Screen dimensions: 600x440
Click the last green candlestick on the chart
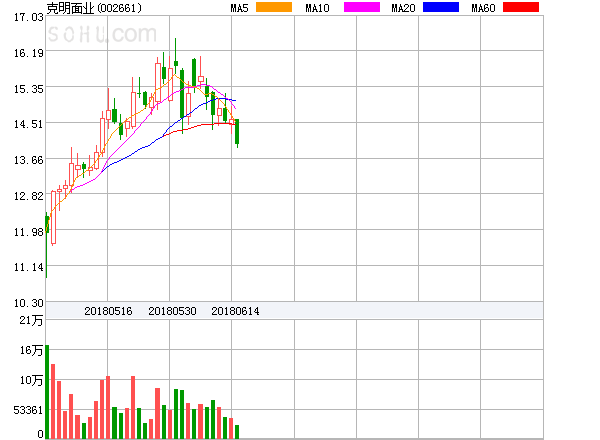237,132
